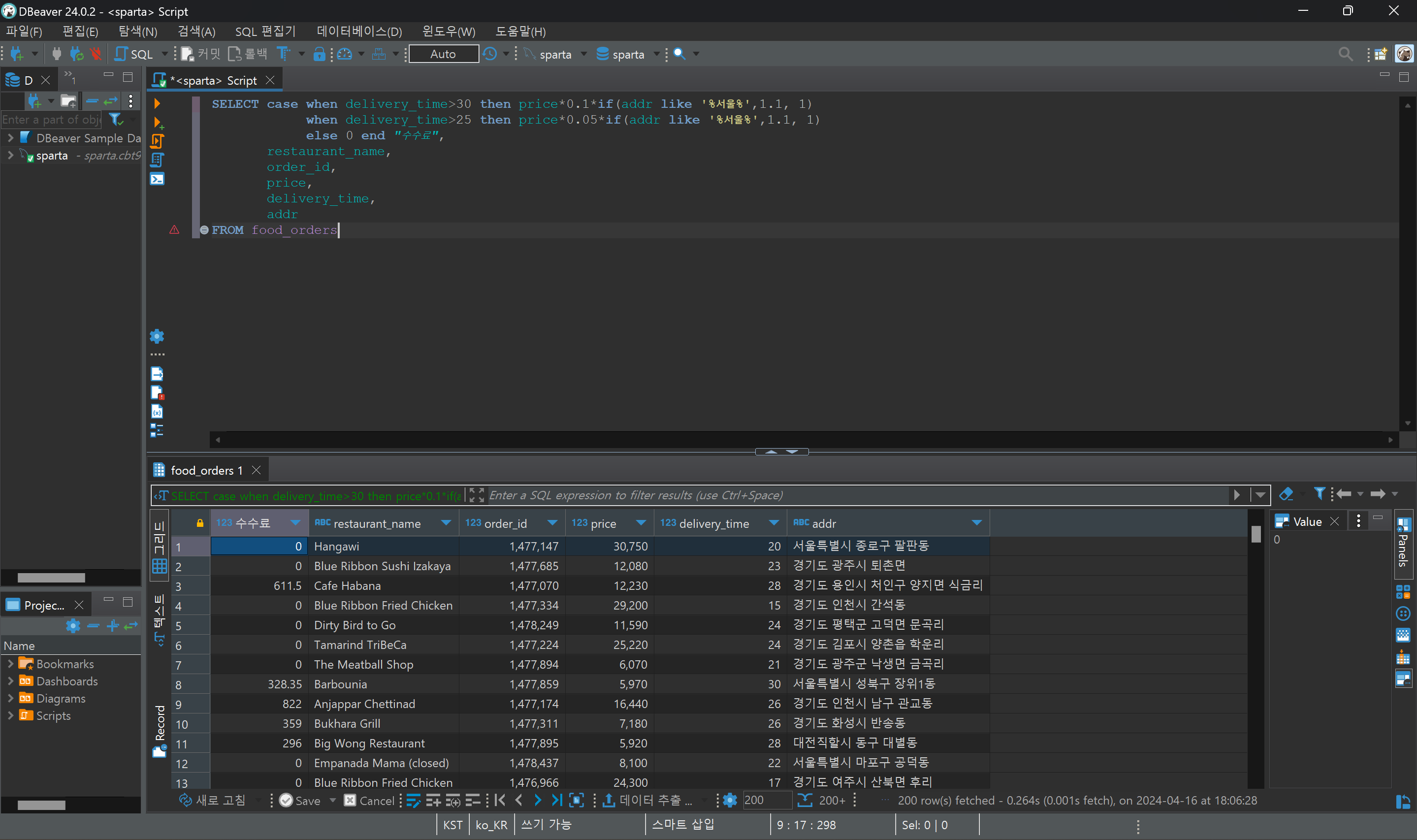
Task: Expand the sparta connection tree node
Action: coord(10,155)
